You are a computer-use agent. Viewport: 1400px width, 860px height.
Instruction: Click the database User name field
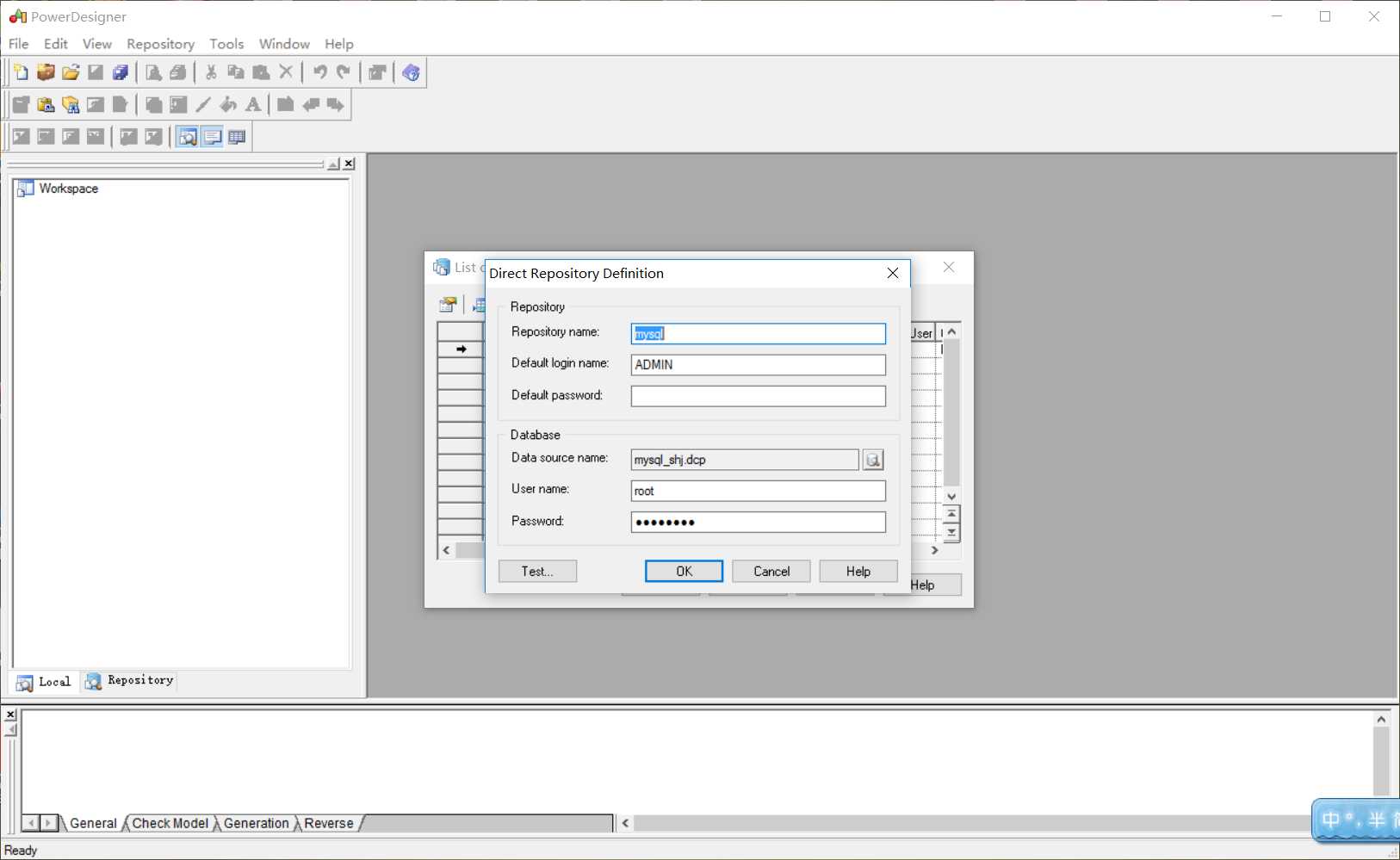759,491
